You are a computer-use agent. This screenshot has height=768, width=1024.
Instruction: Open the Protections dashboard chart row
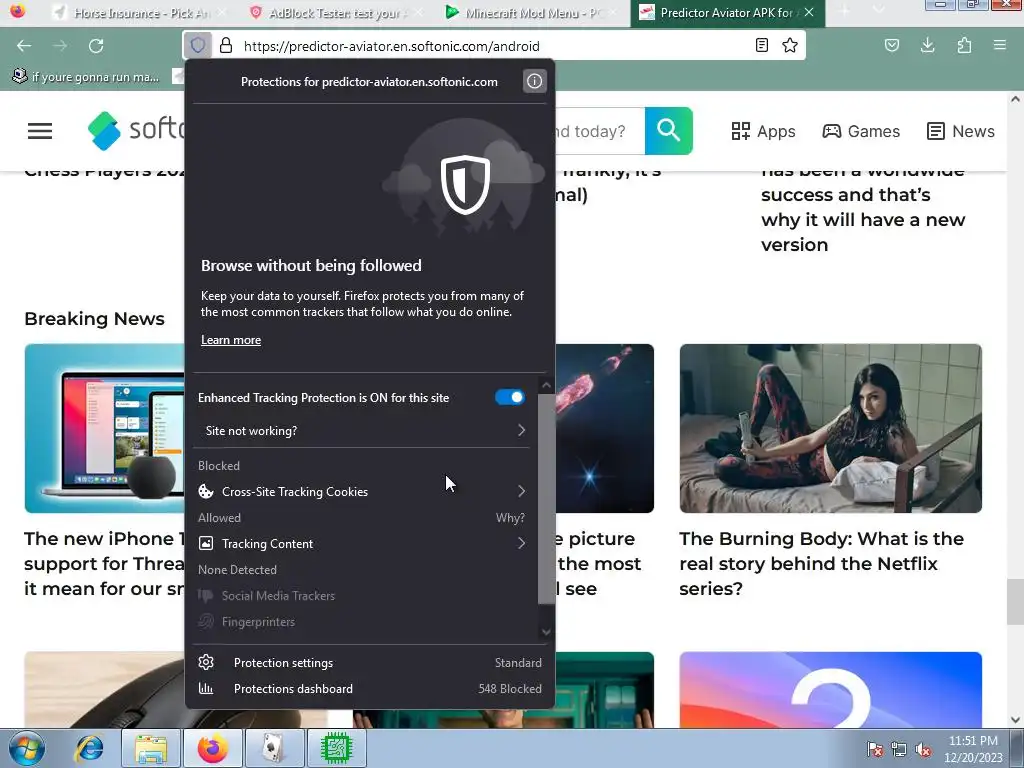[370, 688]
